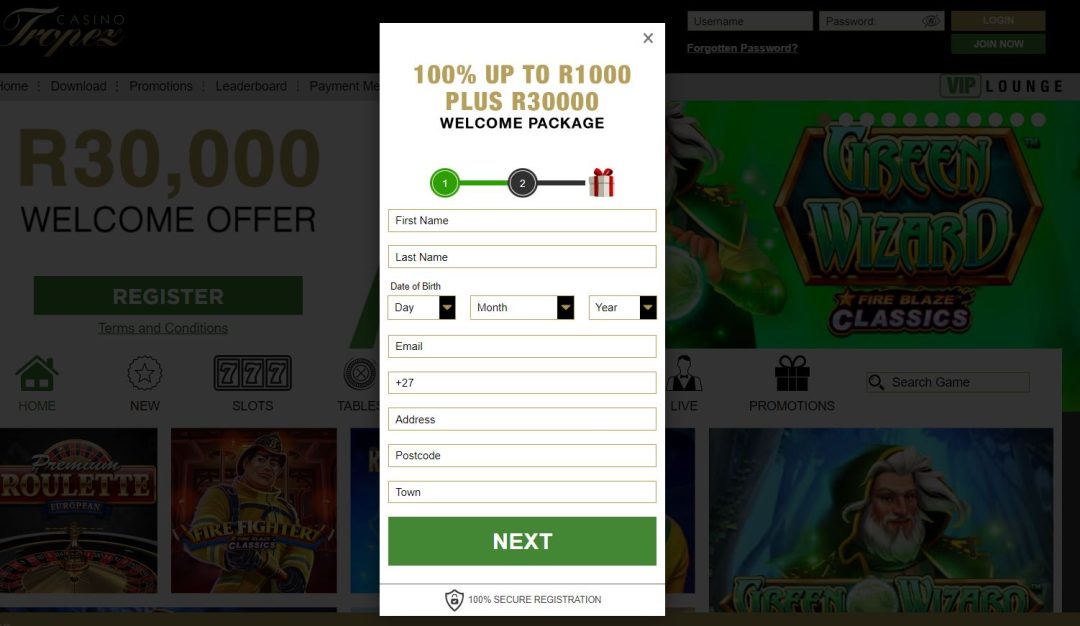
Task: Open the PROMOTIONS gift box icon
Action: point(792,373)
